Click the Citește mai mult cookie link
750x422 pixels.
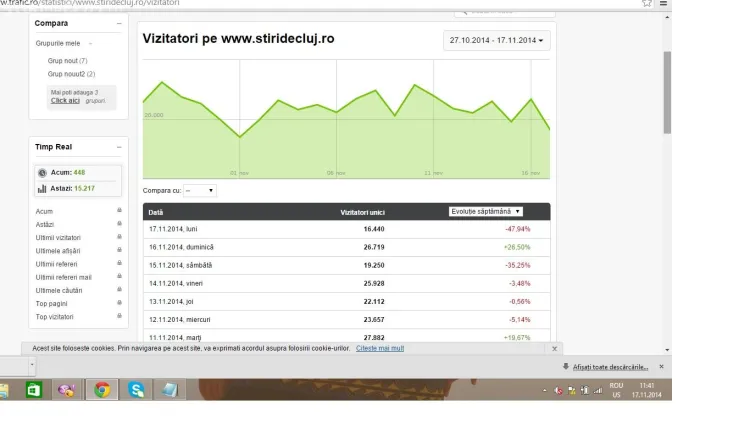pos(380,348)
